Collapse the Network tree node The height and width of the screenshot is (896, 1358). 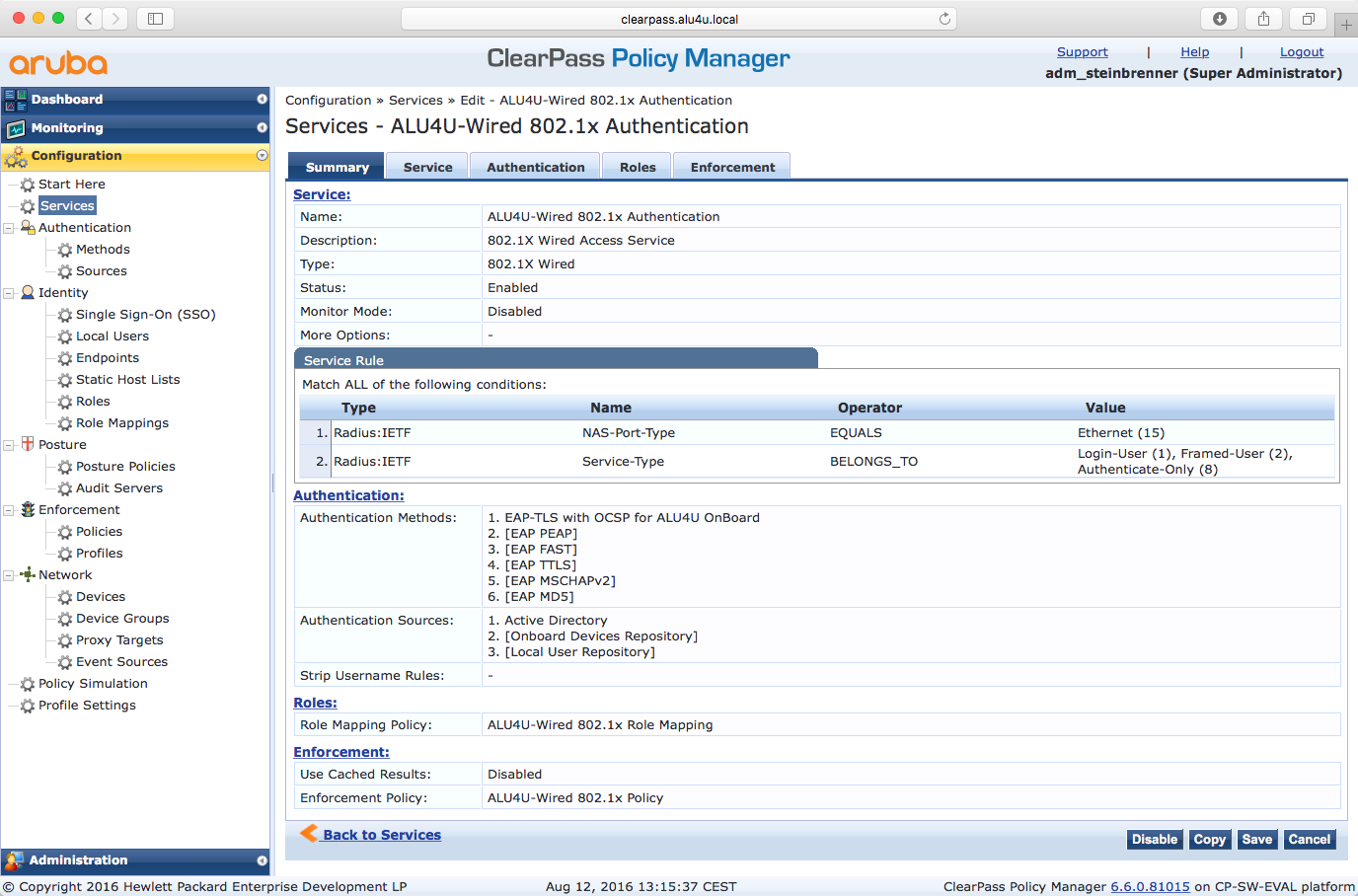[9, 575]
